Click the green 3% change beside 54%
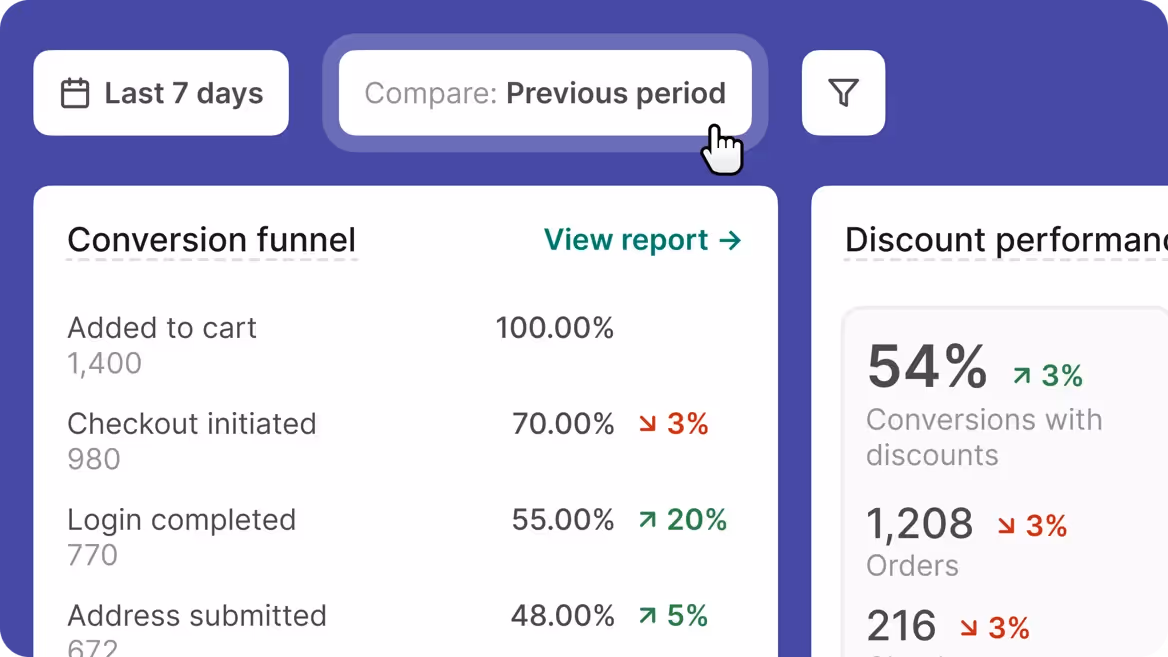The width and height of the screenshot is (1168, 657). (x=1047, y=376)
